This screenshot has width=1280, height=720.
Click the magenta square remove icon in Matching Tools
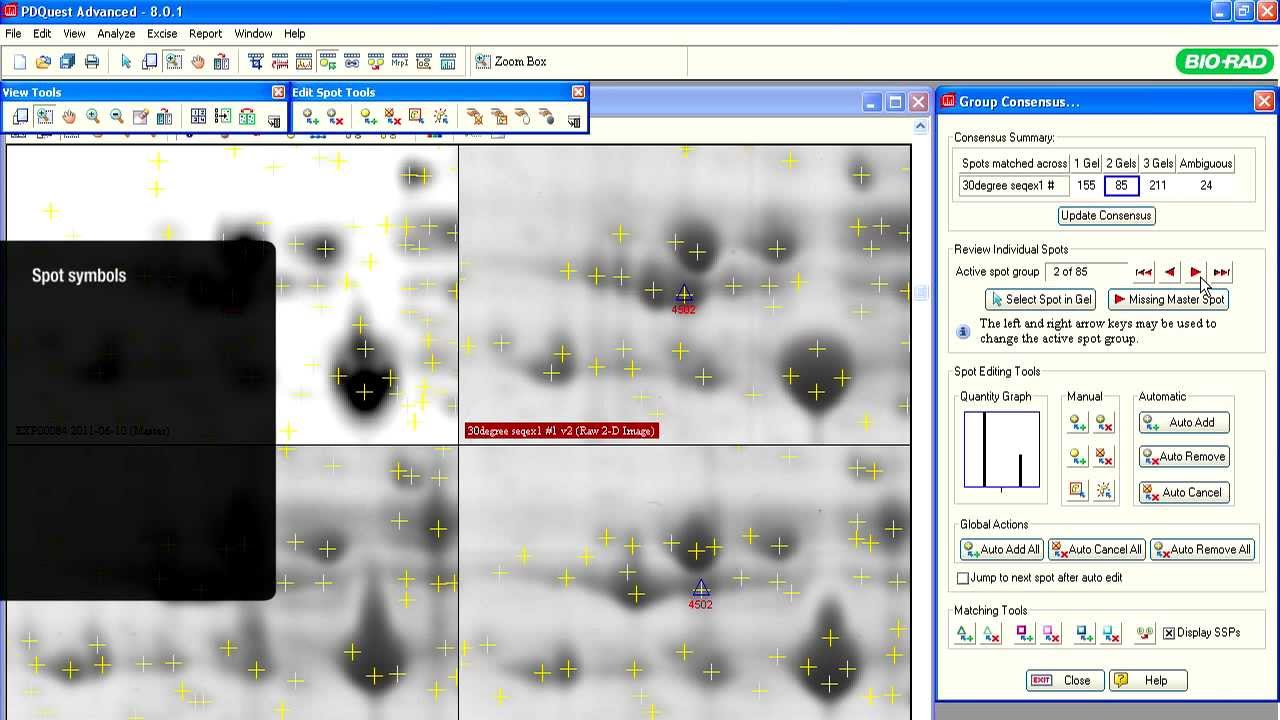[x=1051, y=633]
